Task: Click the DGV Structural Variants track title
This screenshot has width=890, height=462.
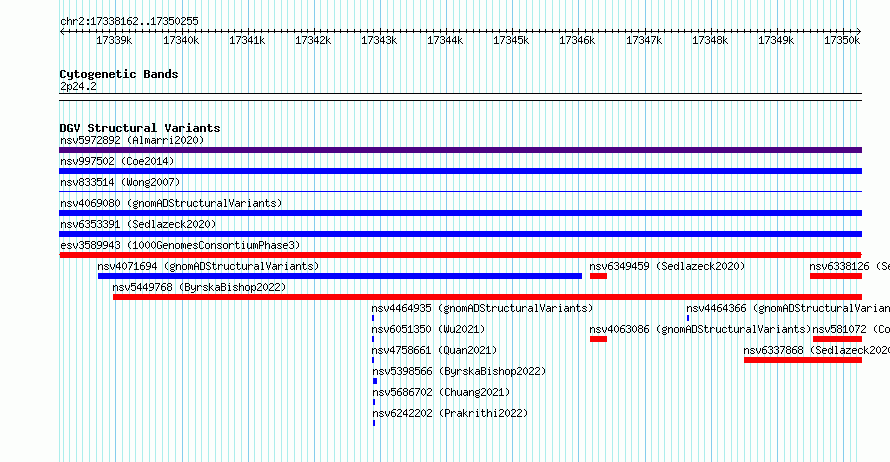Action: coord(140,128)
